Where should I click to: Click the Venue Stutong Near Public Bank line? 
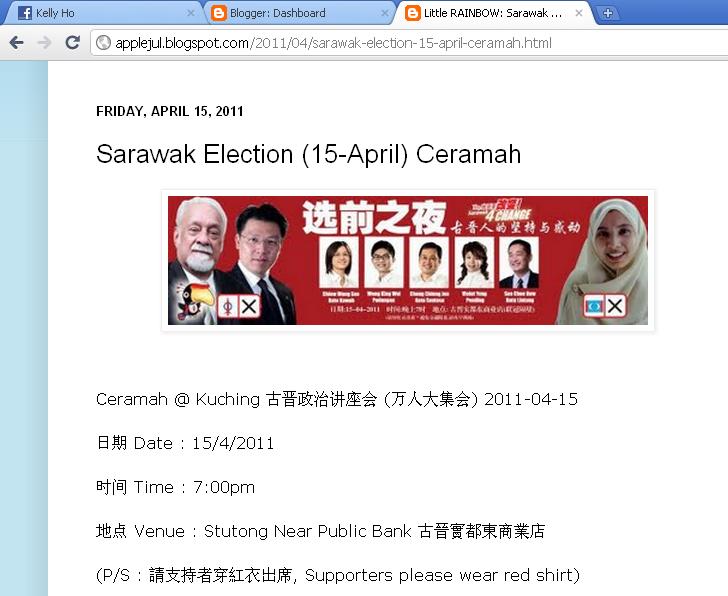(320, 531)
